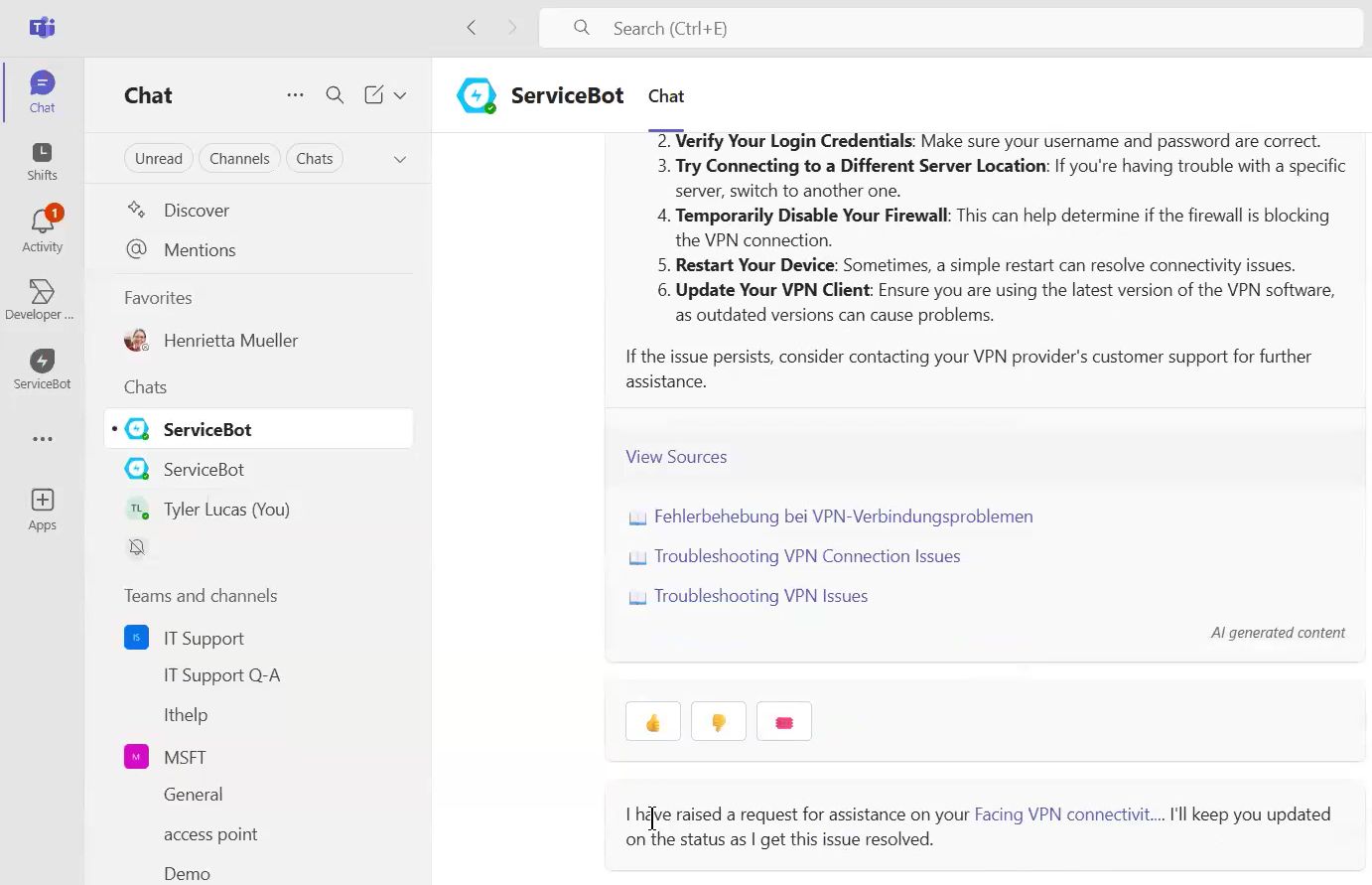Search chats with the magnifier icon
This screenshot has width=1372, height=885.
pos(335,95)
